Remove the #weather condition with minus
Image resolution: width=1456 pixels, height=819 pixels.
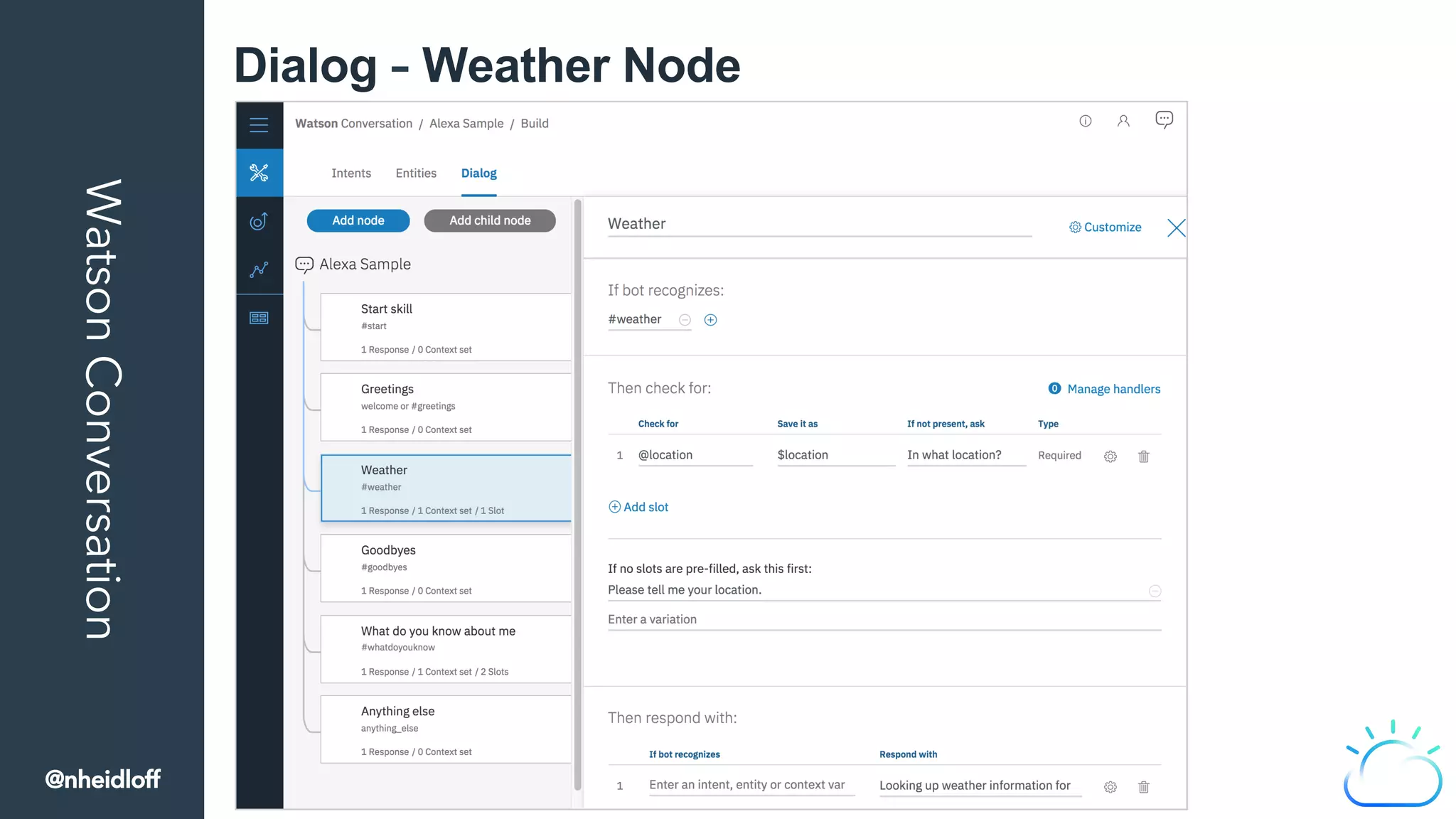tap(685, 320)
